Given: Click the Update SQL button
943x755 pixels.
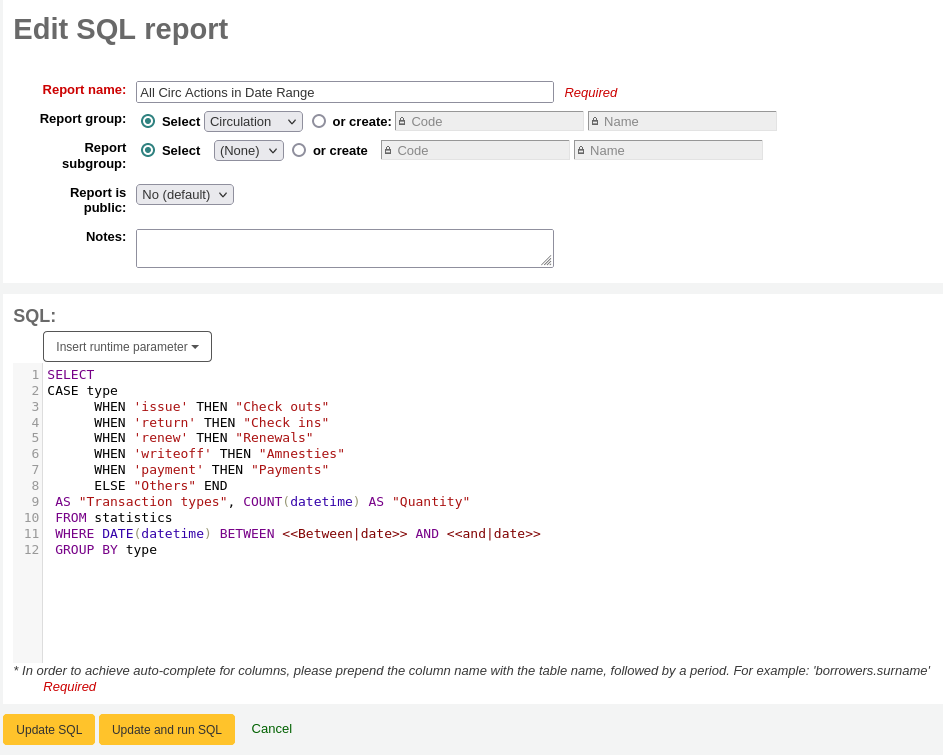Looking at the screenshot, I should pyautogui.click(x=49, y=729).
